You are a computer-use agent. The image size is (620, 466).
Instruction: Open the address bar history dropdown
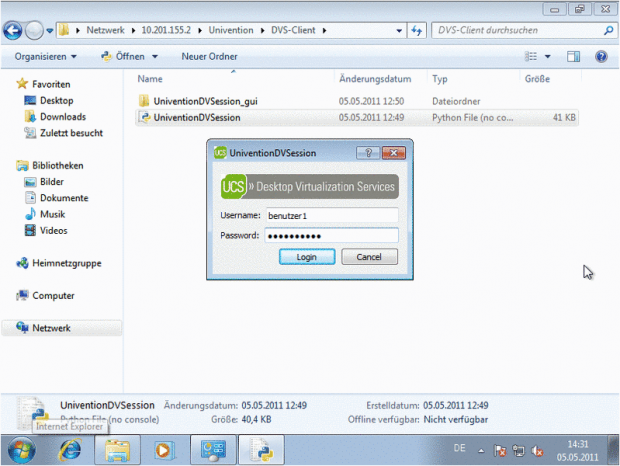(399, 30)
